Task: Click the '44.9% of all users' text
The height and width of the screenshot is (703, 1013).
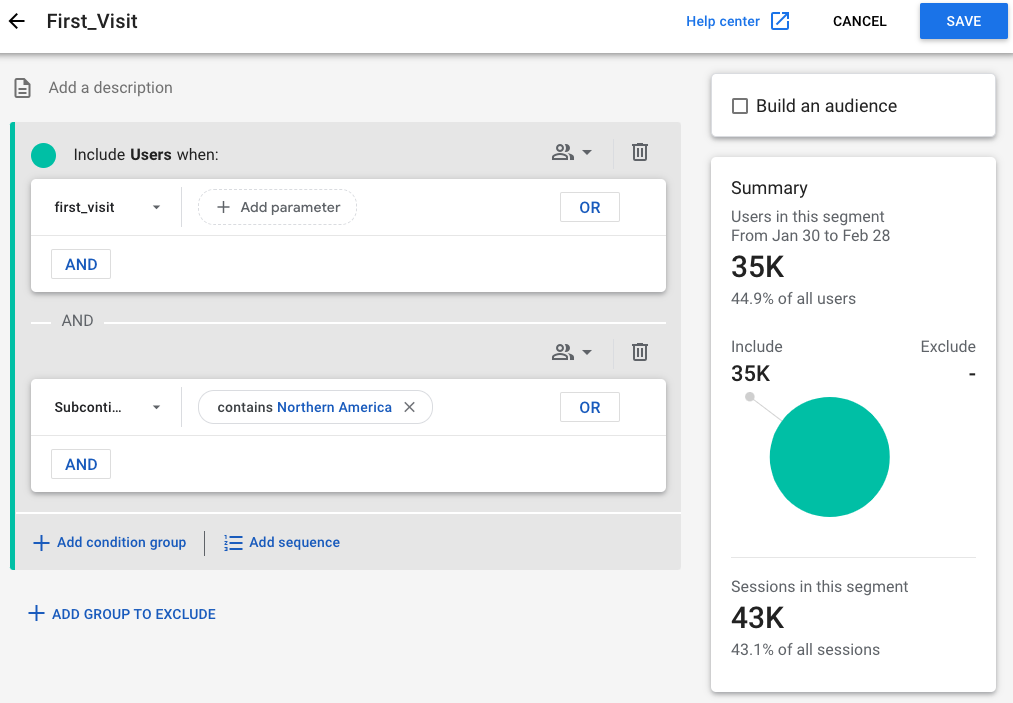Action: (x=793, y=299)
